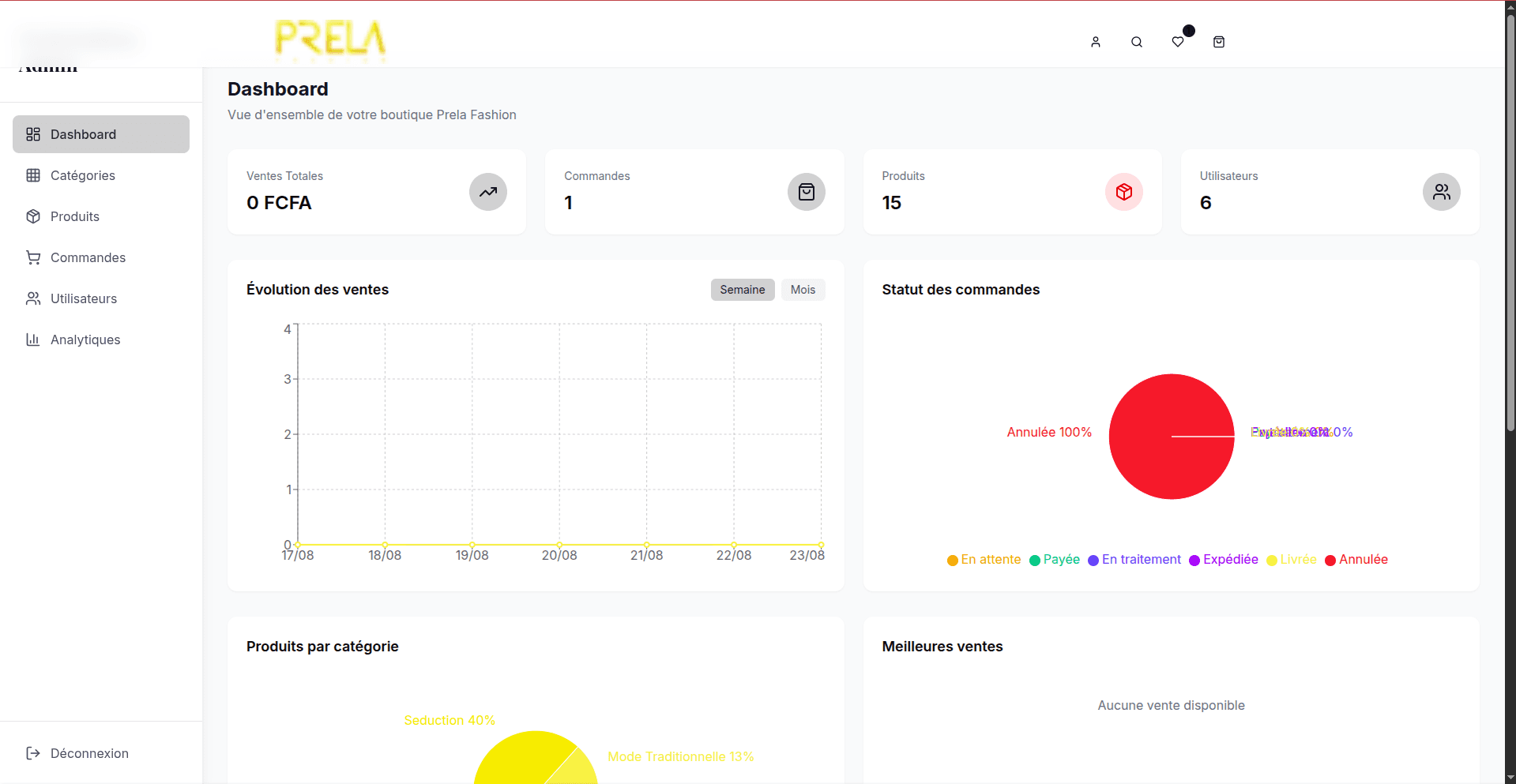Click the bag icon on Commandes card
Image resolution: width=1516 pixels, height=784 pixels.
click(806, 192)
